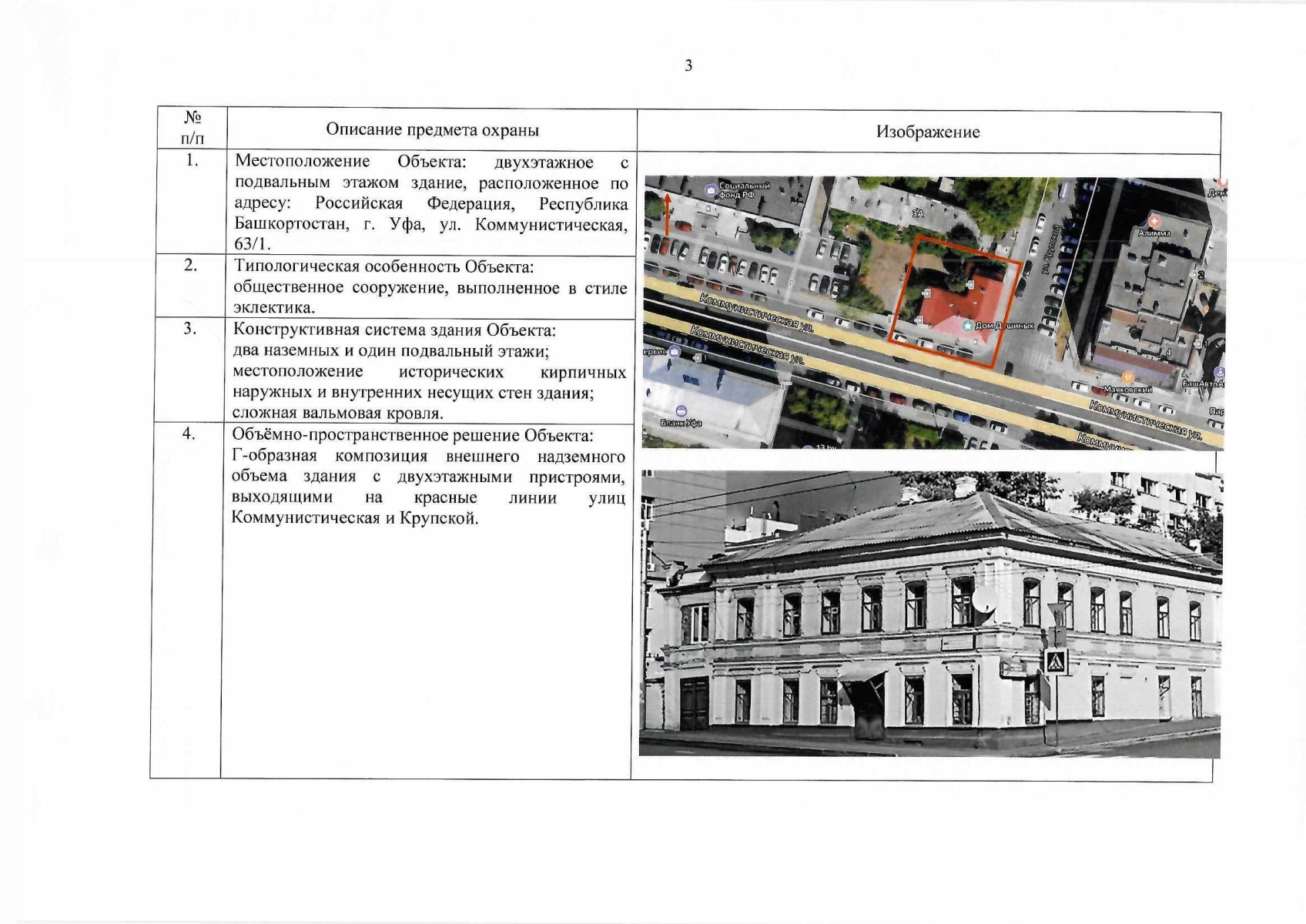This screenshot has height=924, width=1306.
Task: Click the Алимма medical cross marker
Action: coord(1154,221)
